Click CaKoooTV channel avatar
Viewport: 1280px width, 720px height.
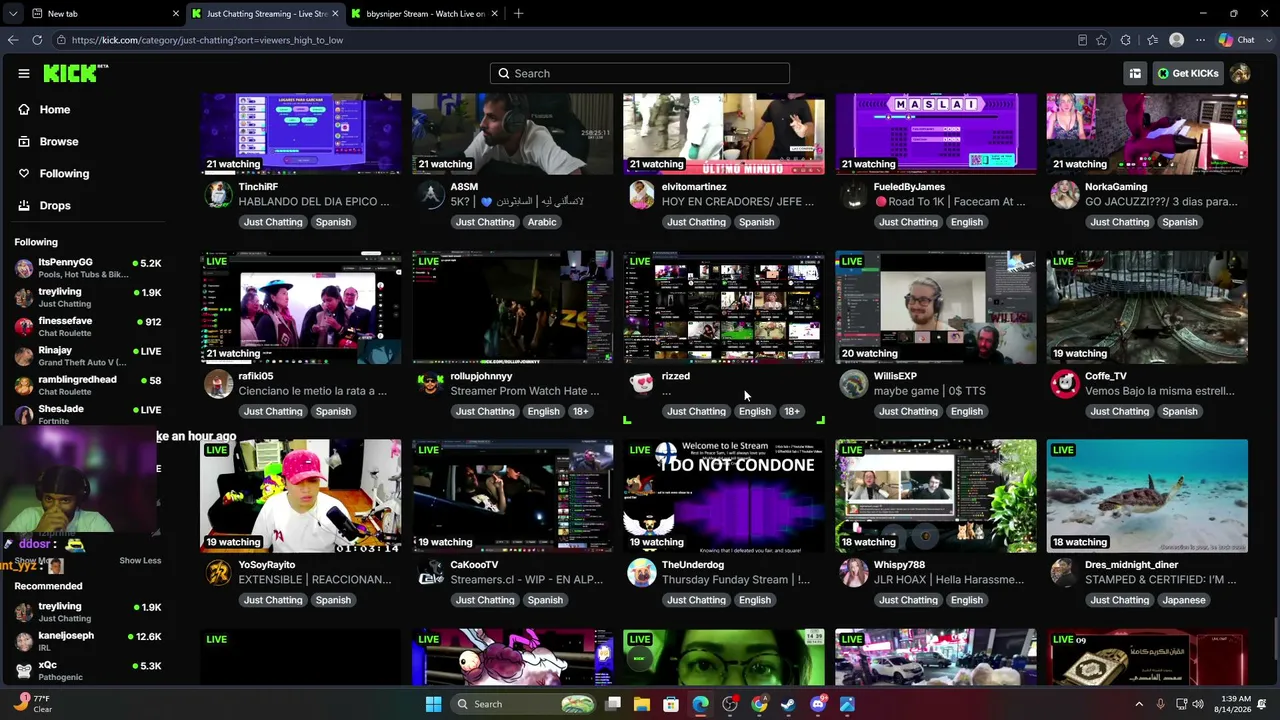tap(430, 572)
